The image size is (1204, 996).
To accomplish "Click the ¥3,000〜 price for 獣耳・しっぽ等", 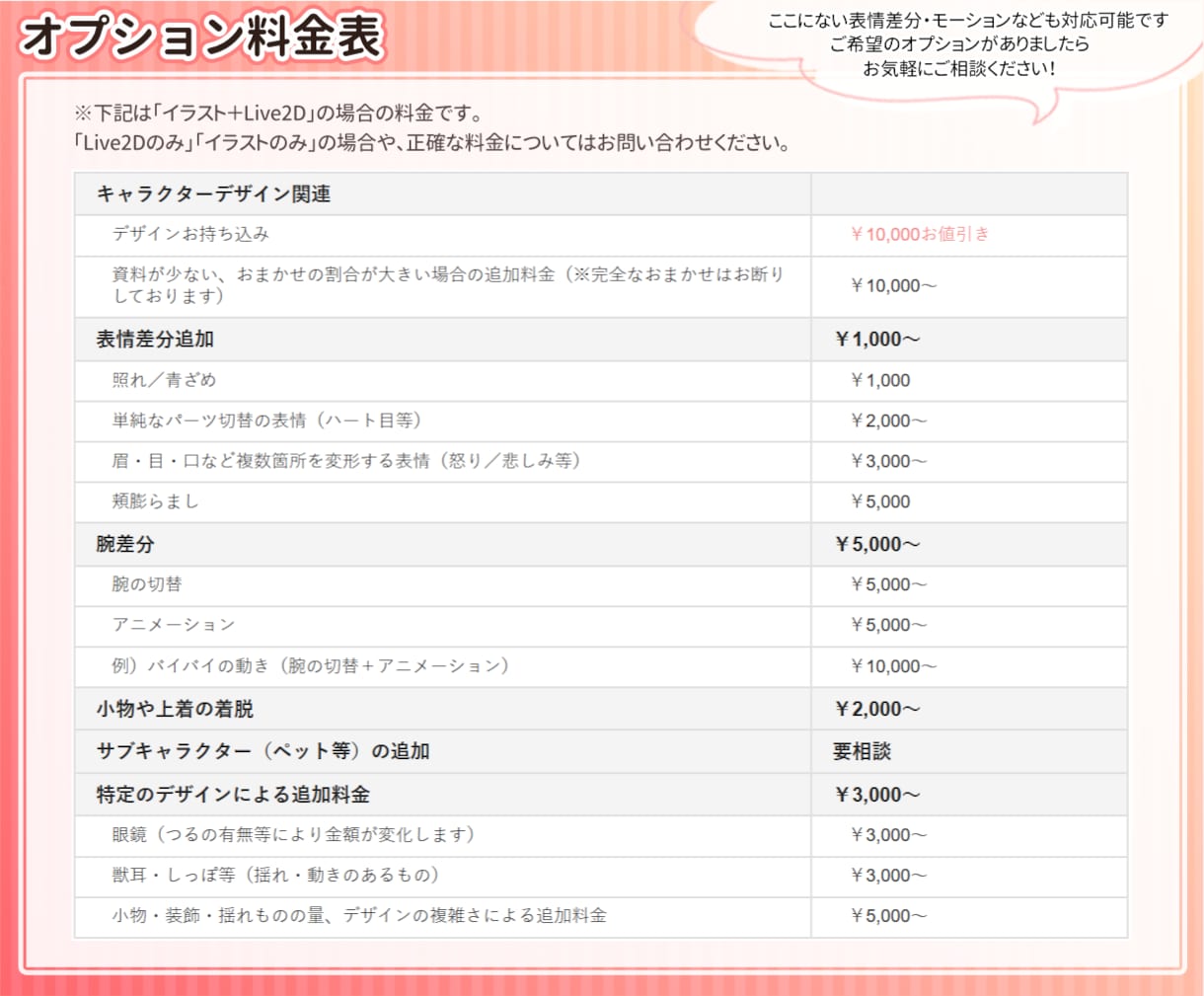I will [x=888, y=876].
